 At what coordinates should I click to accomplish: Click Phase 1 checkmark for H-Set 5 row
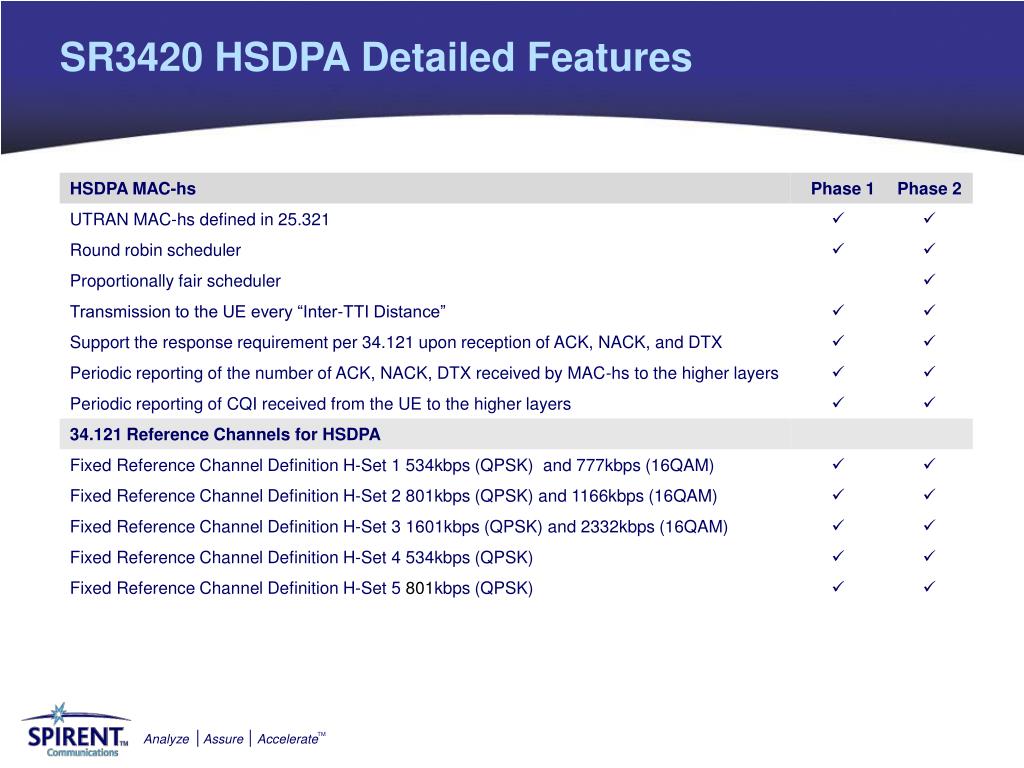(x=838, y=586)
